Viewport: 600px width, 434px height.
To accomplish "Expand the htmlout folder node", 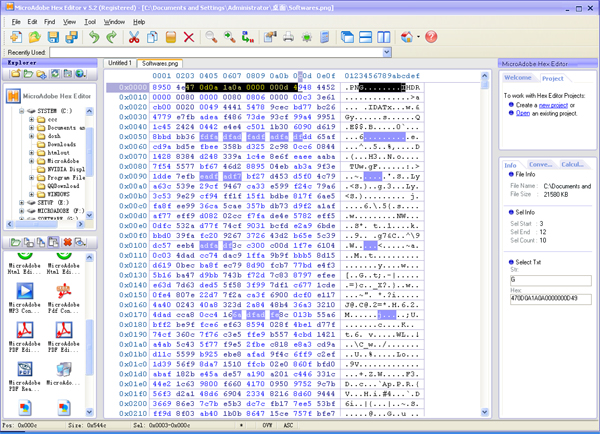I will coord(32,153).
